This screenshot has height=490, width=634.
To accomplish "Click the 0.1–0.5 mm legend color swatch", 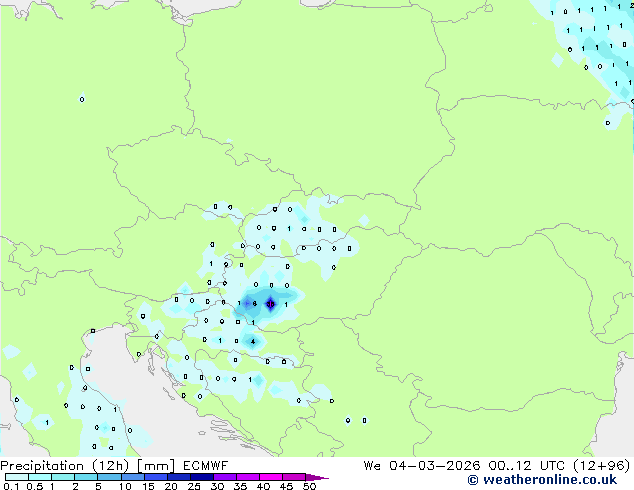I will (17, 477).
